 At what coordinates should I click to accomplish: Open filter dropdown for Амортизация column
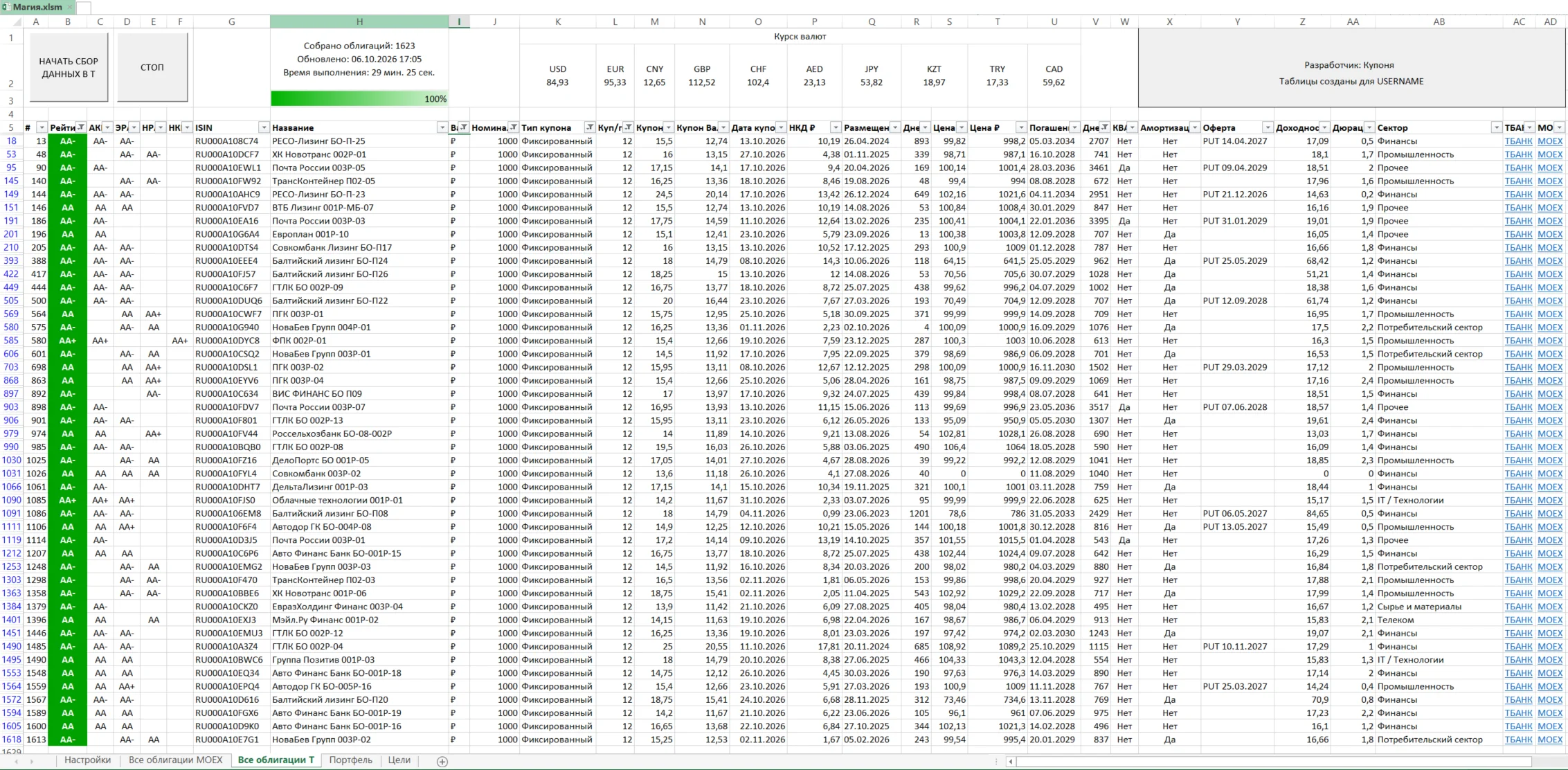tap(1195, 127)
